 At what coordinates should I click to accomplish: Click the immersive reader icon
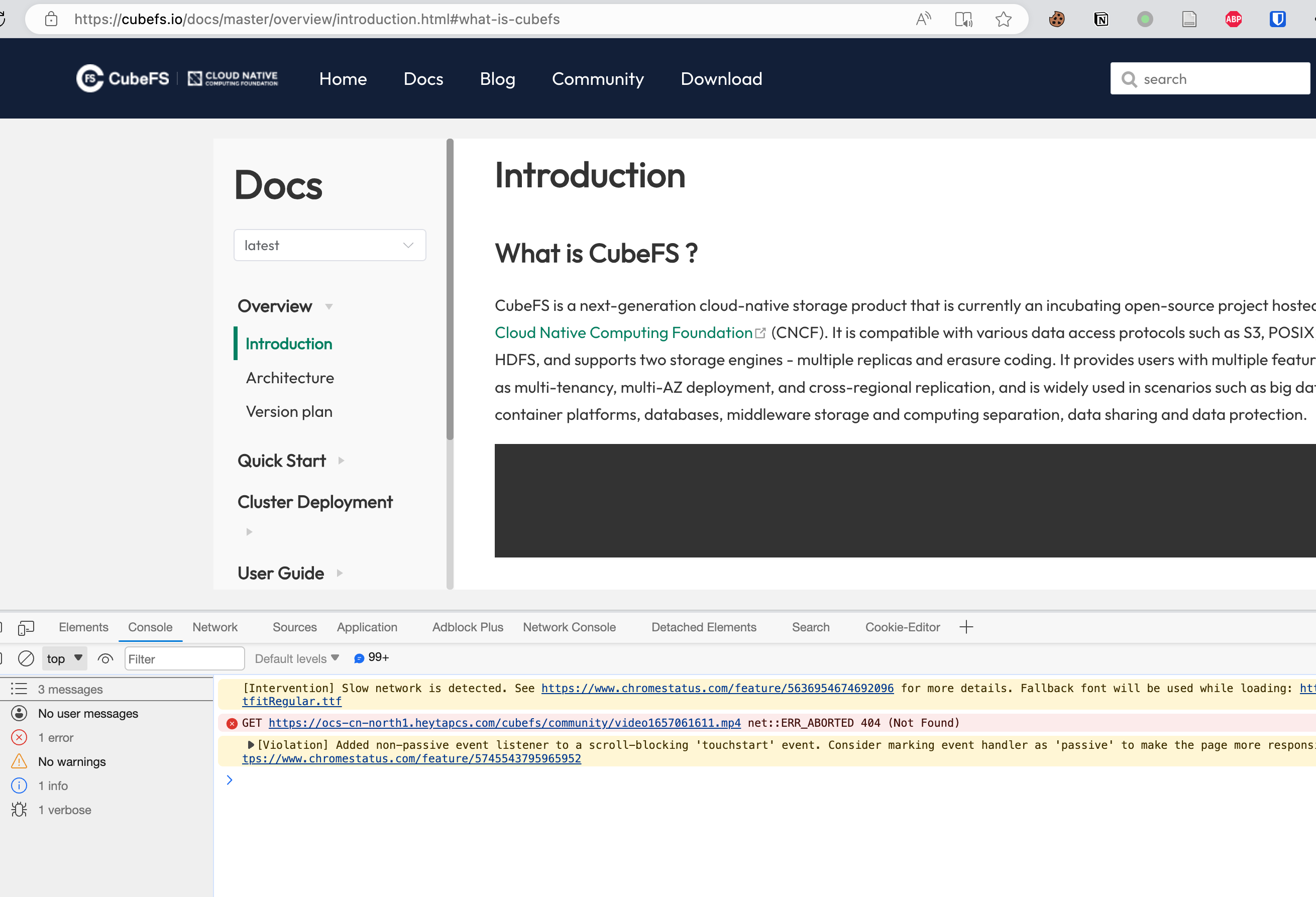tap(963, 19)
